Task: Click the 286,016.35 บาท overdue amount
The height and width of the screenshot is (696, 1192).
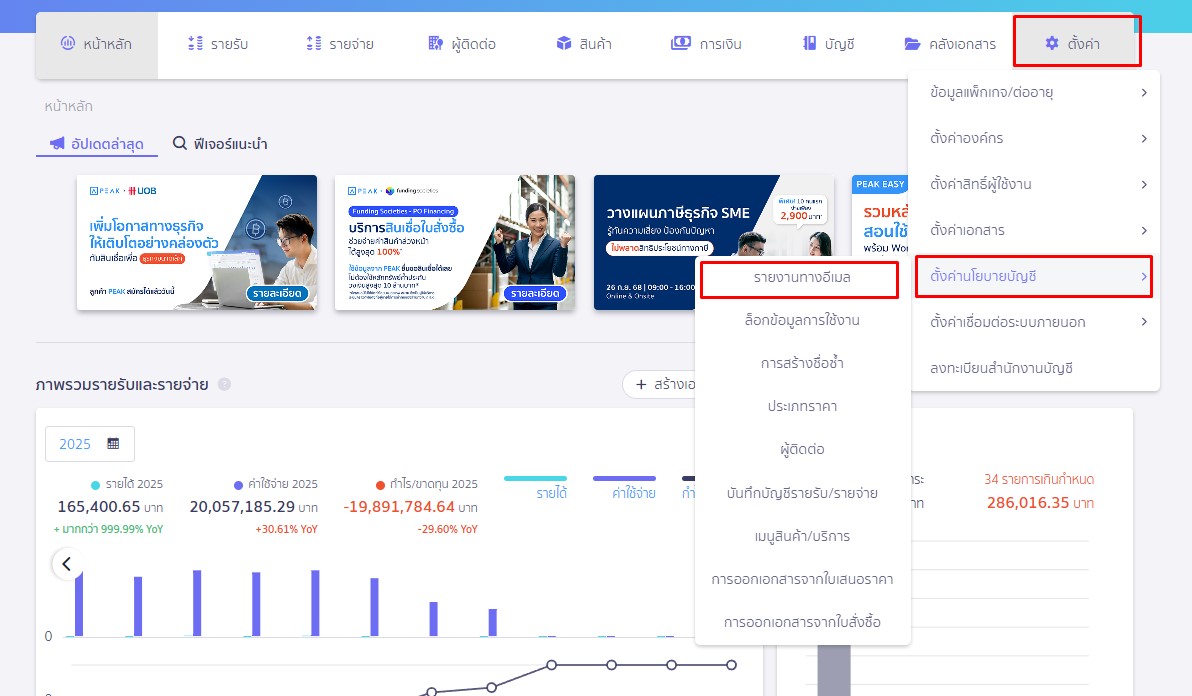Action: click(x=1040, y=503)
